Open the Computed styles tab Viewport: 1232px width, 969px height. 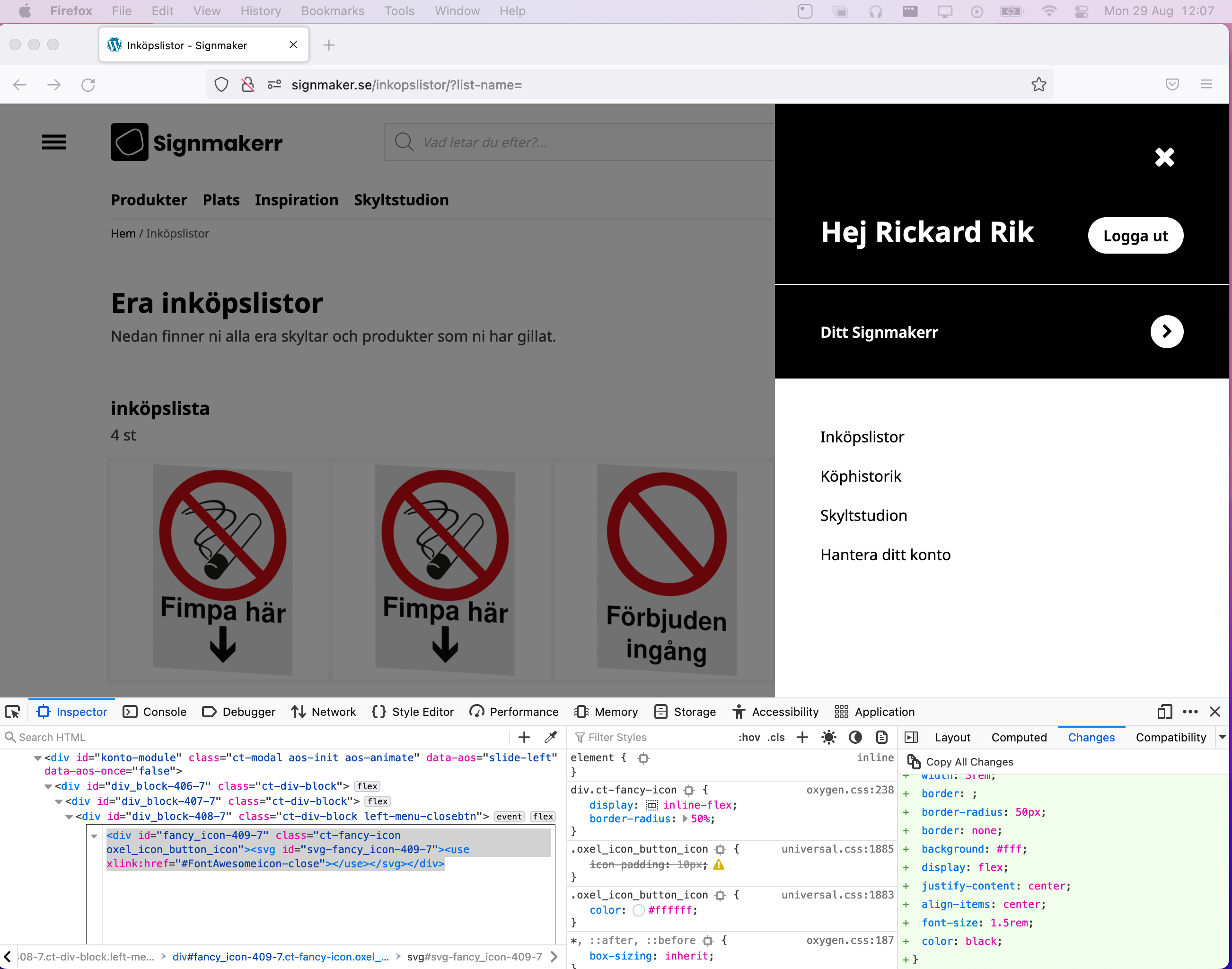1019,737
